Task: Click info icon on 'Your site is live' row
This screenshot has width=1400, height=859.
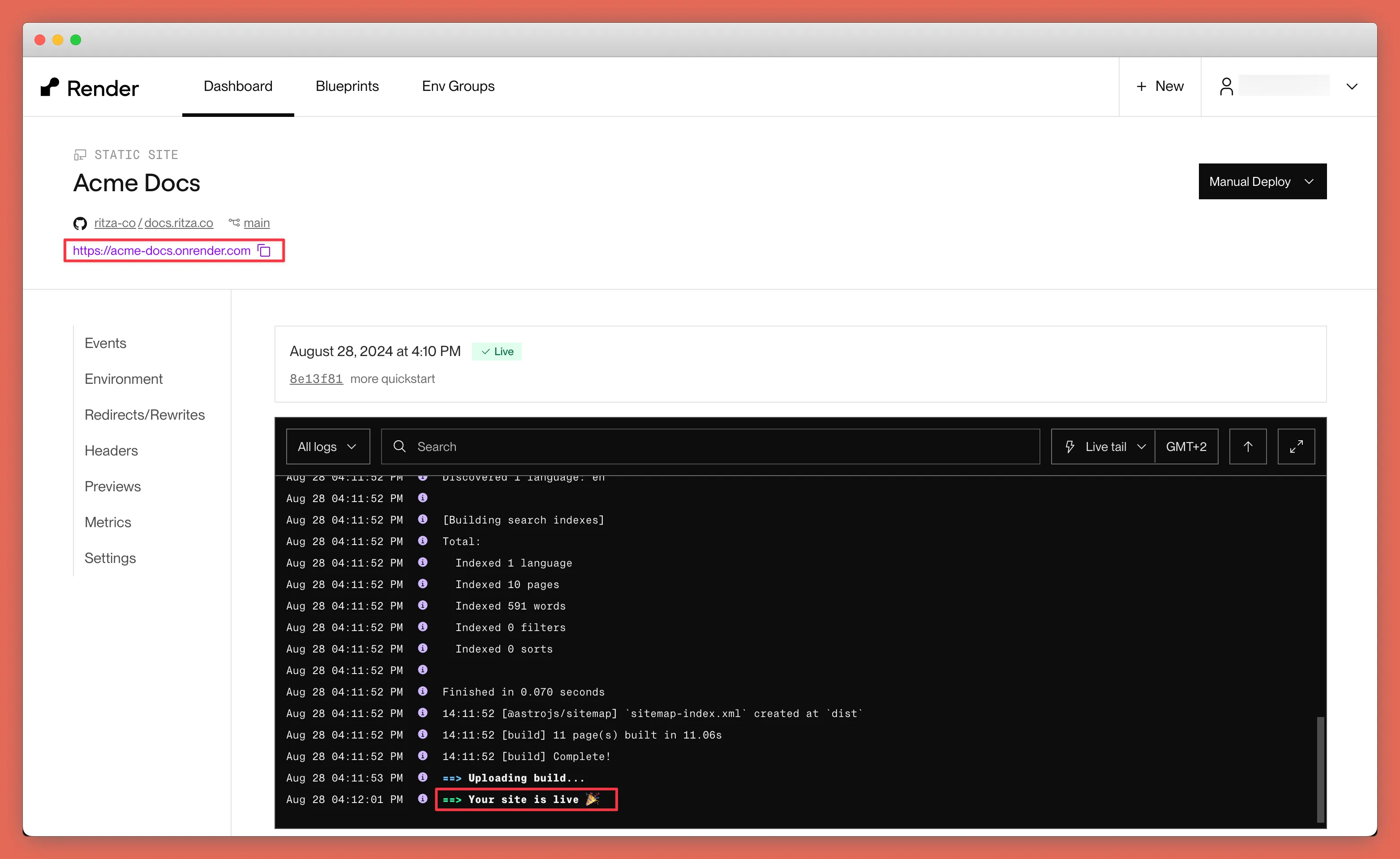Action: pyautogui.click(x=422, y=799)
